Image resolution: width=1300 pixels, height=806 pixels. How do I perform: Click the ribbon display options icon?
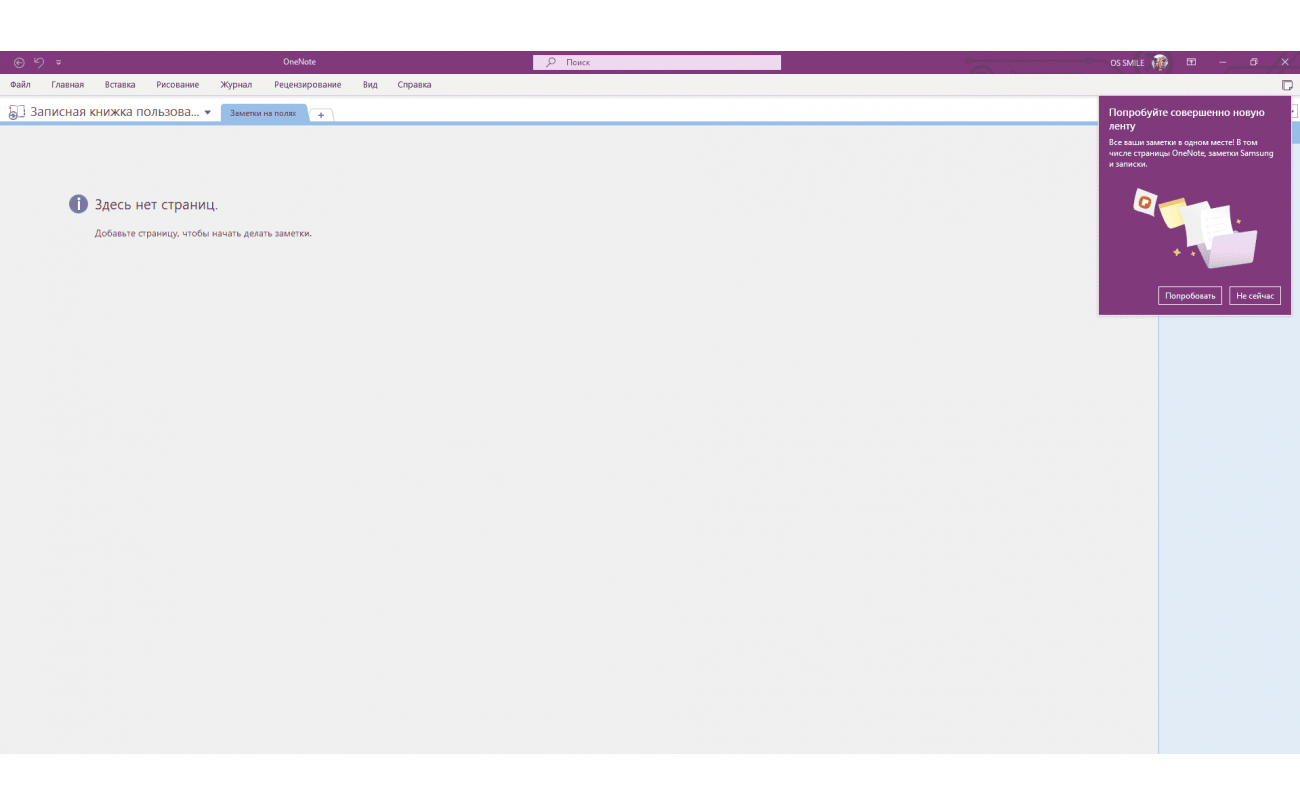(1191, 62)
